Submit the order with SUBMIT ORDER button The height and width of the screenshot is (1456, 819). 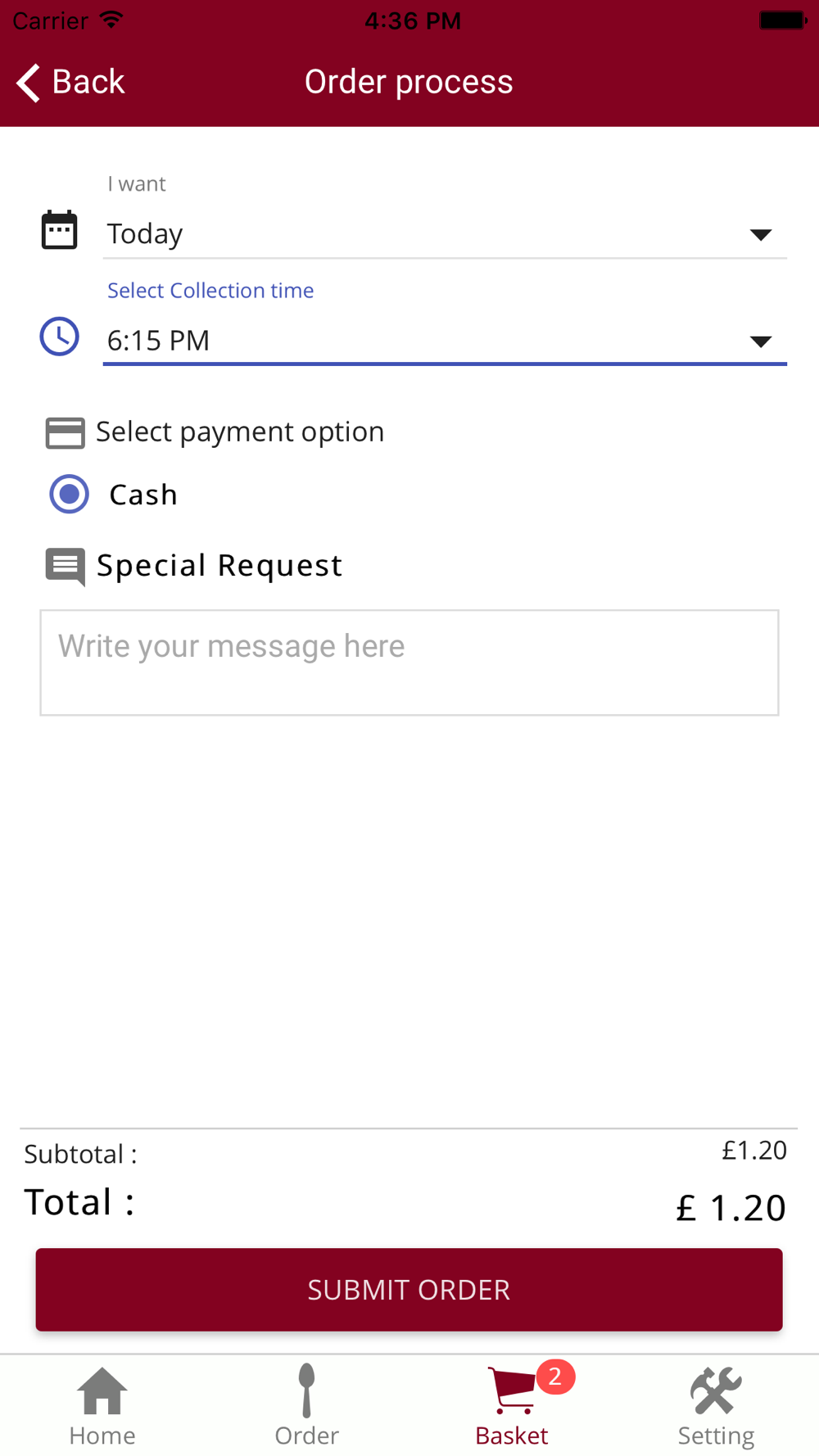point(409,1290)
